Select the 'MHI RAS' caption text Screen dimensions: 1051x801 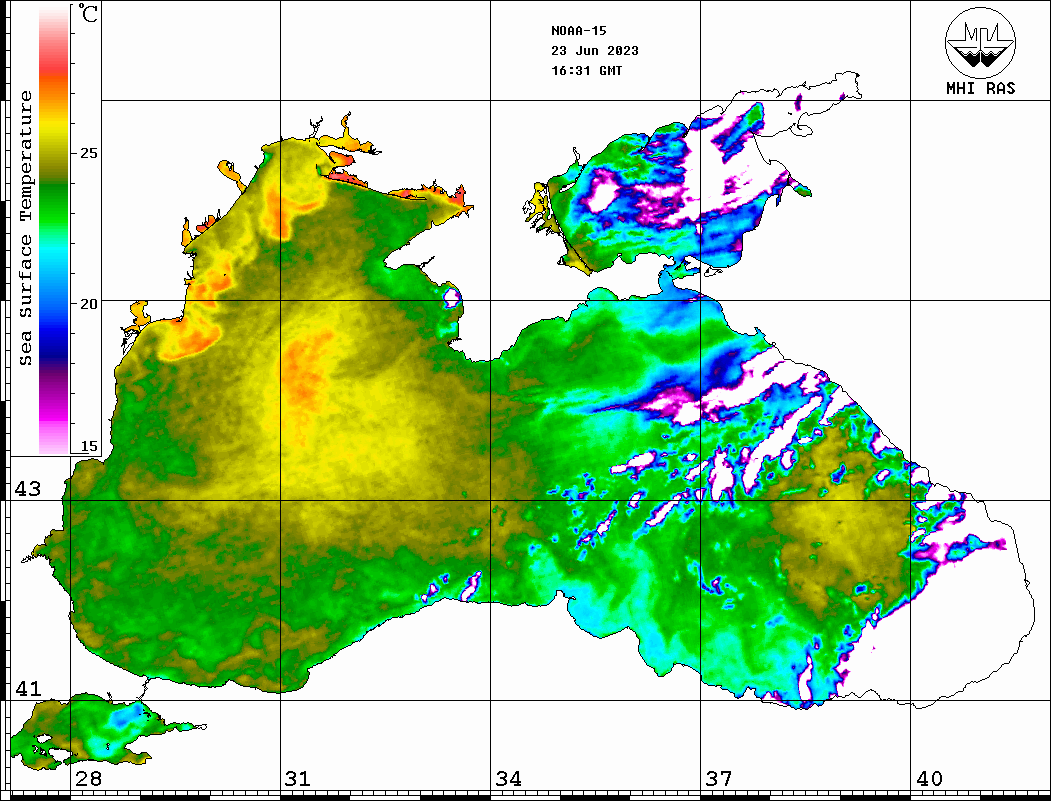981,88
